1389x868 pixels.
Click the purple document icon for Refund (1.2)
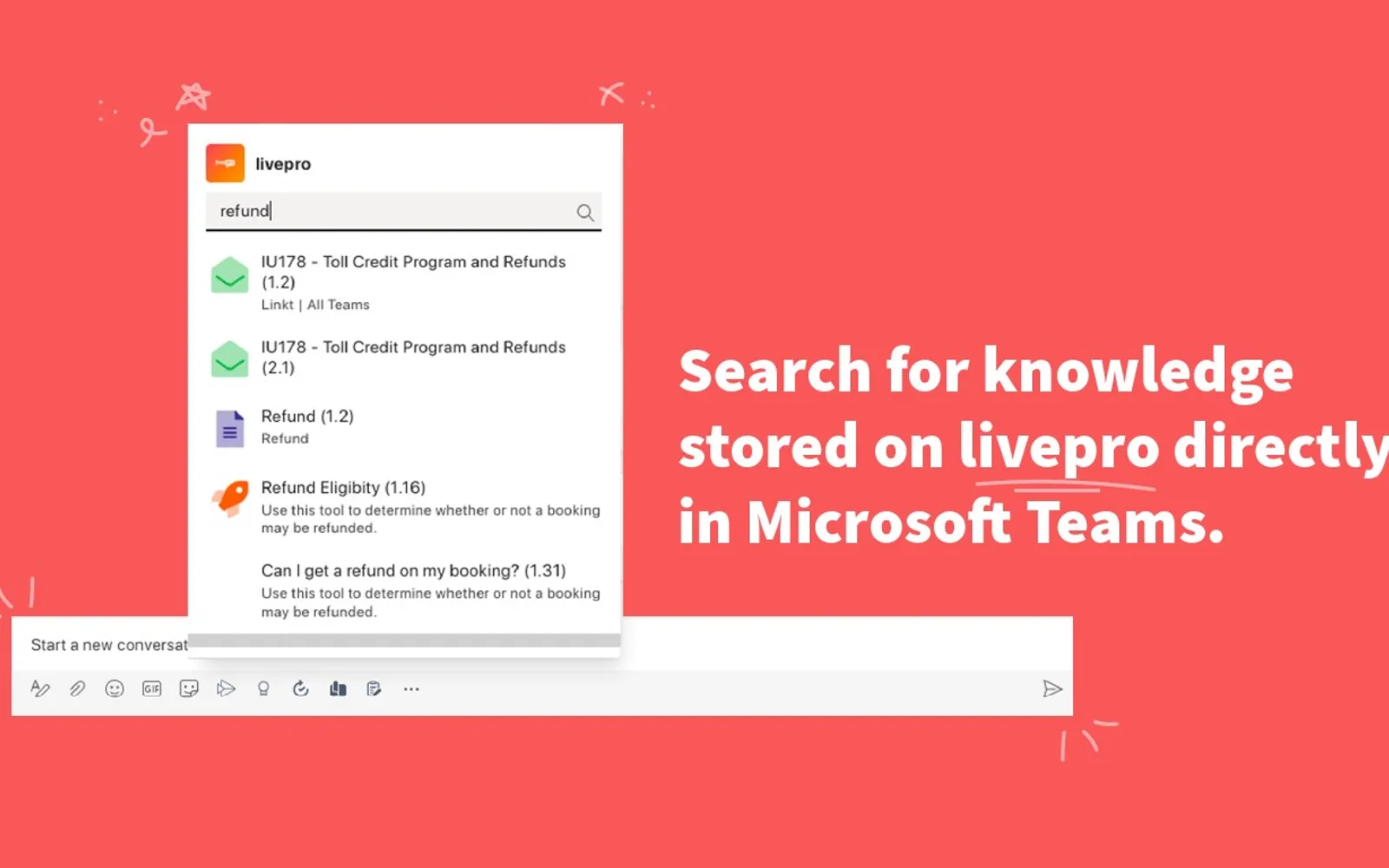point(230,429)
